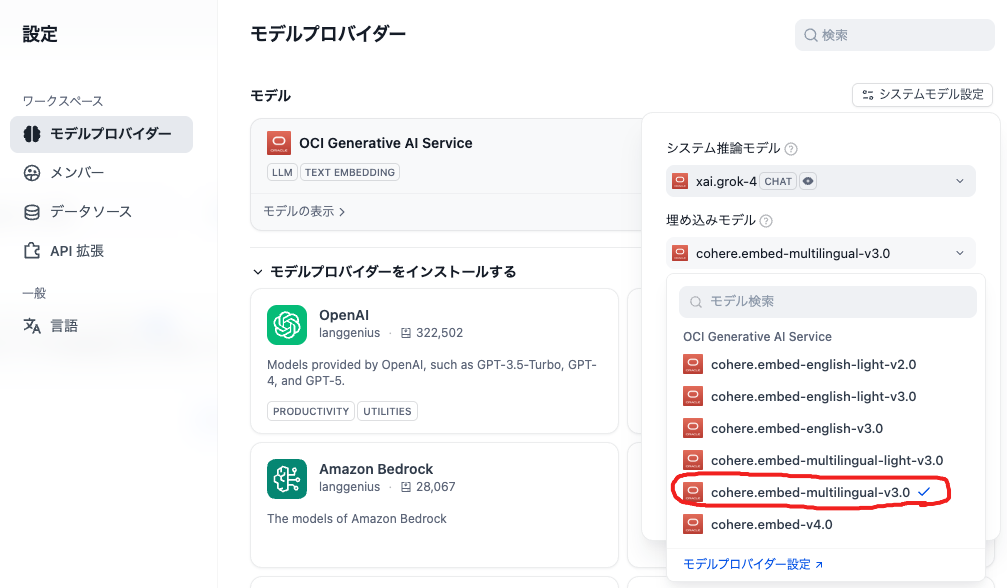The height and width of the screenshot is (588, 1007).
Task: Click the translate icon beside 言語
Action: tap(31, 326)
